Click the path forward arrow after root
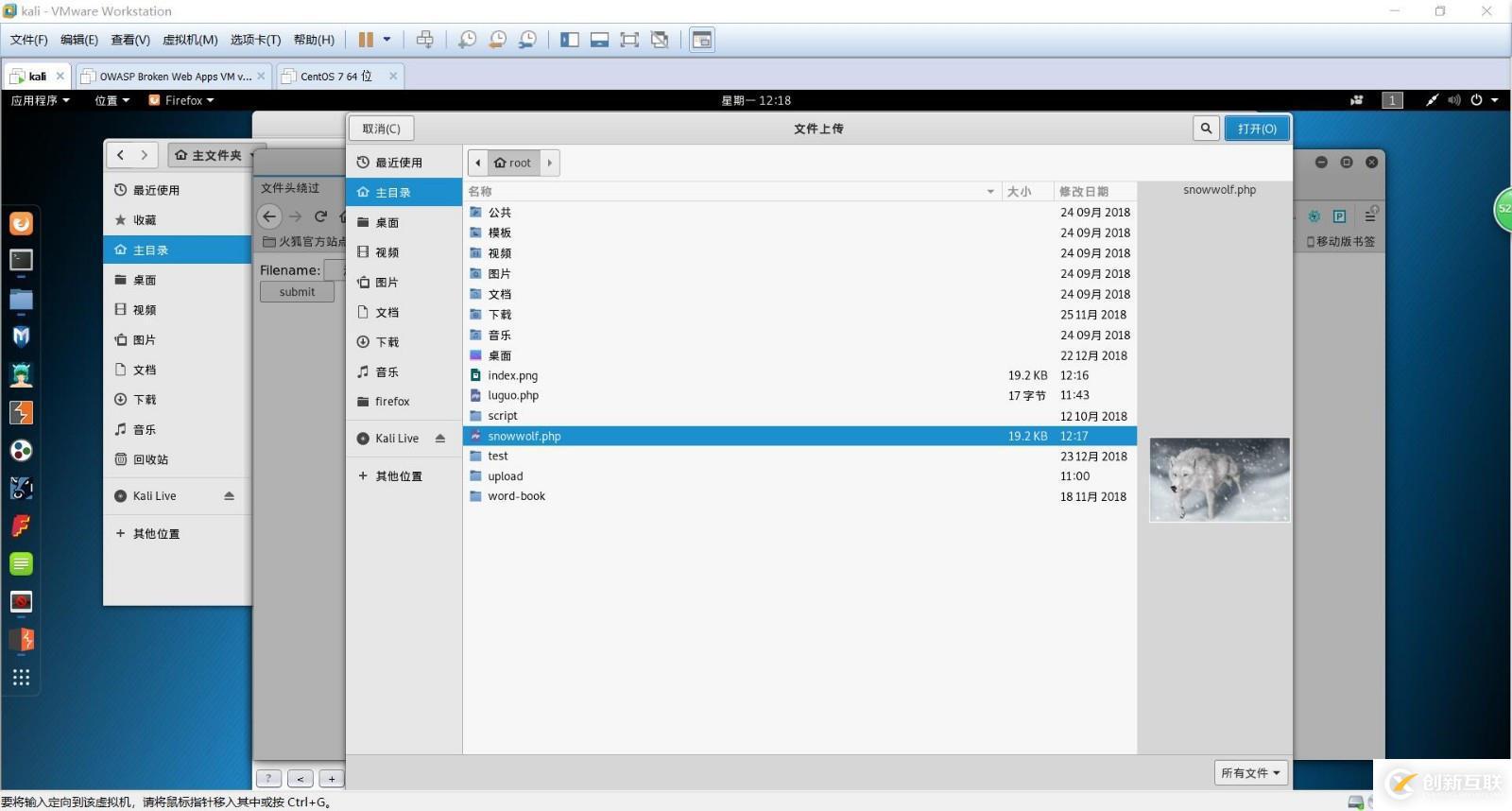 tap(549, 163)
